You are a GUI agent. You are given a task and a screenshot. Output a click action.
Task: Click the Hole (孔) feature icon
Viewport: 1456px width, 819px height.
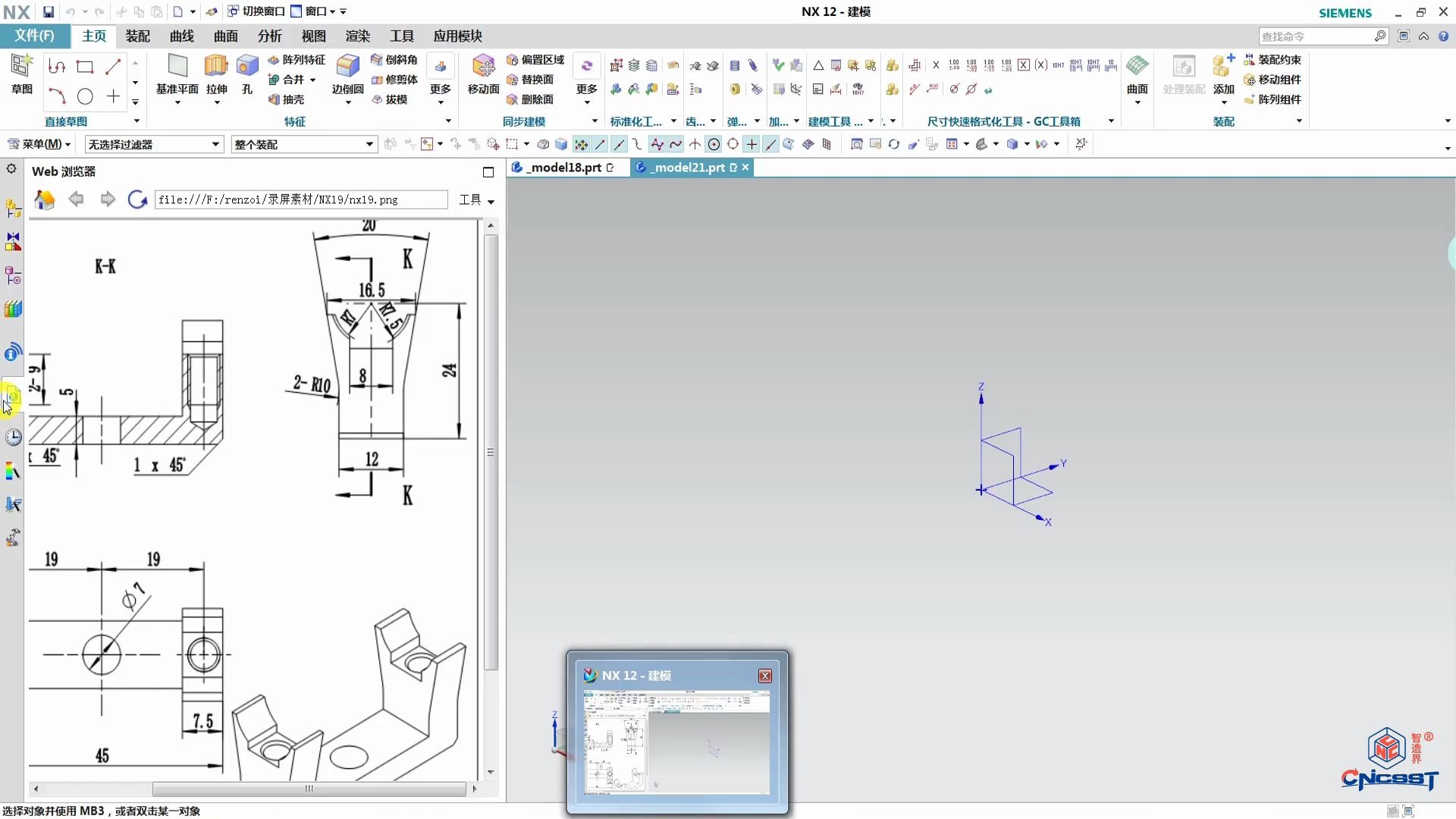[247, 67]
